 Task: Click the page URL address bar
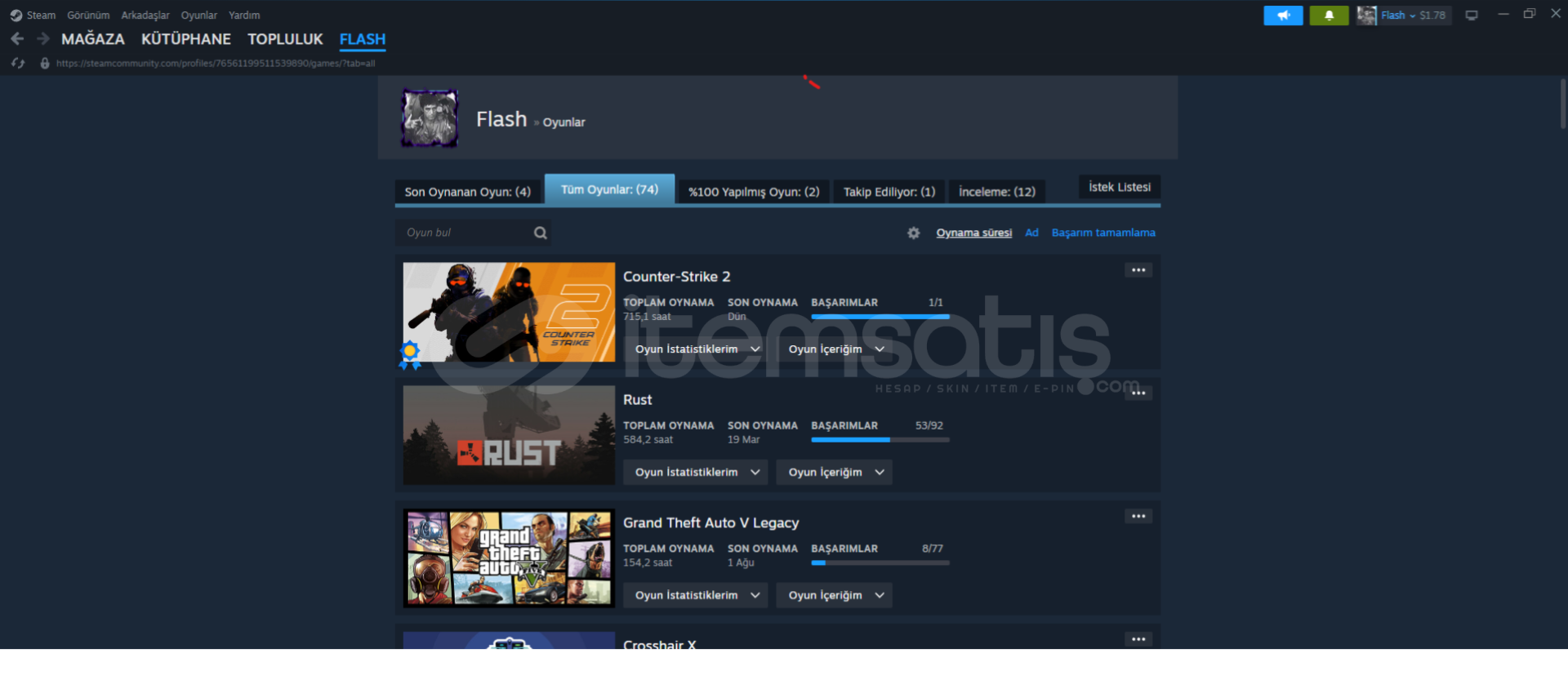[x=216, y=63]
